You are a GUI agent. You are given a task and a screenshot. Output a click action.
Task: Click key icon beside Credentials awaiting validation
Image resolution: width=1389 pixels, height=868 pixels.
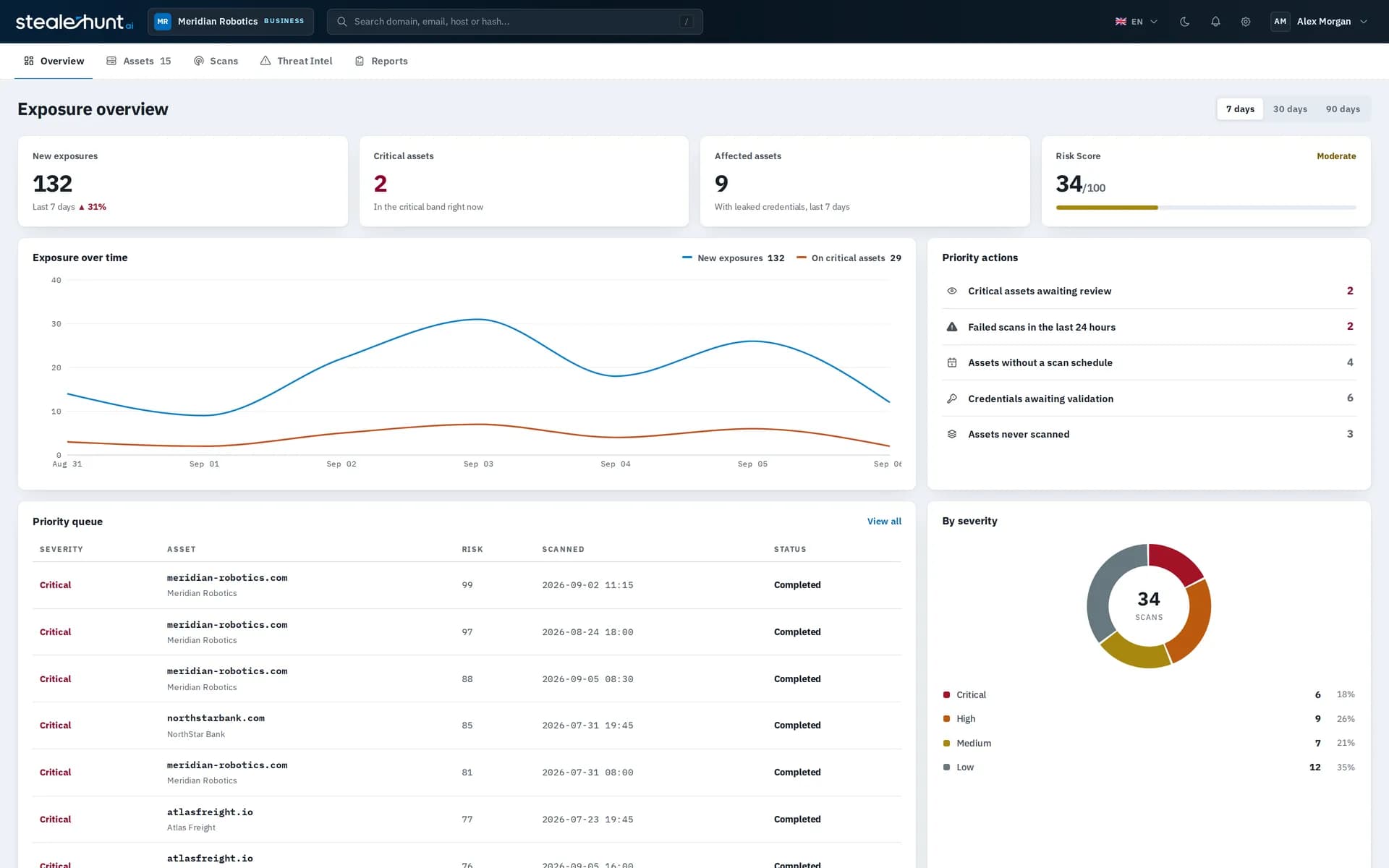click(952, 399)
